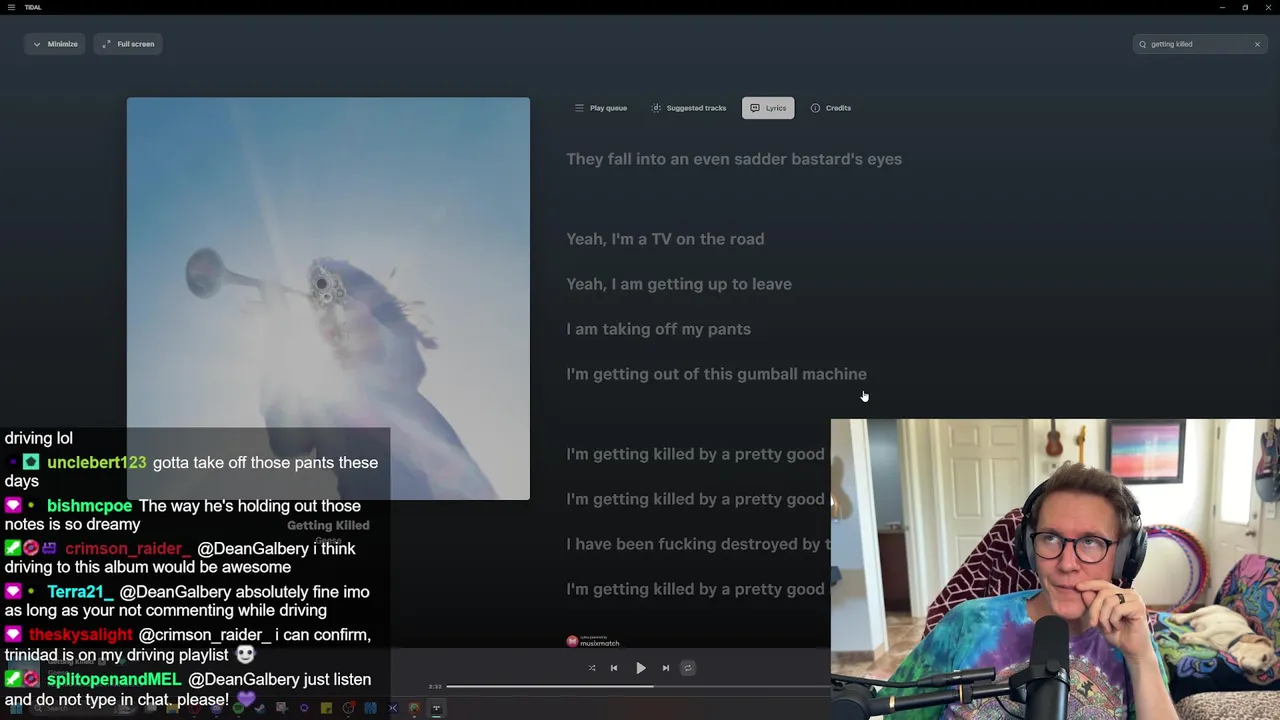Play the current track
The width and height of the screenshot is (1280, 720).
click(640, 668)
